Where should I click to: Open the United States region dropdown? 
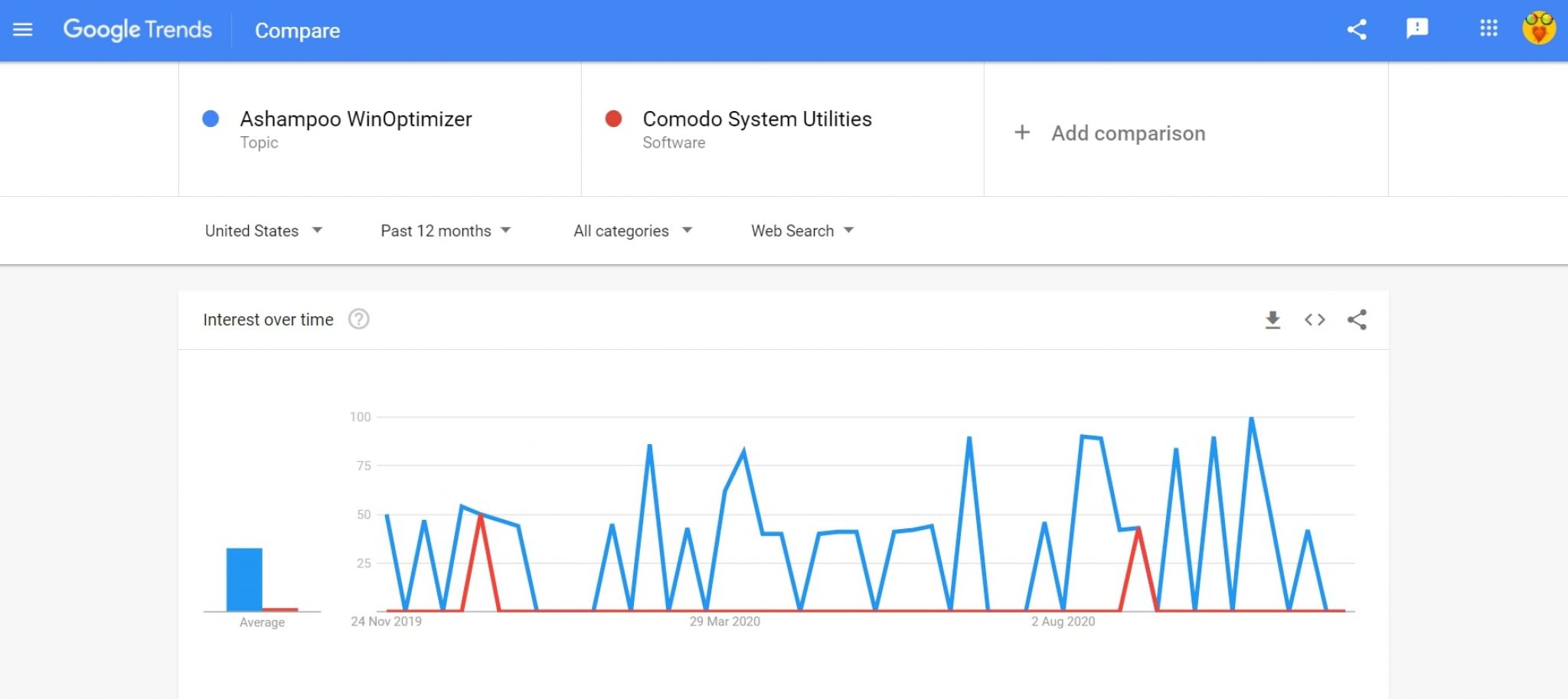[263, 230]
